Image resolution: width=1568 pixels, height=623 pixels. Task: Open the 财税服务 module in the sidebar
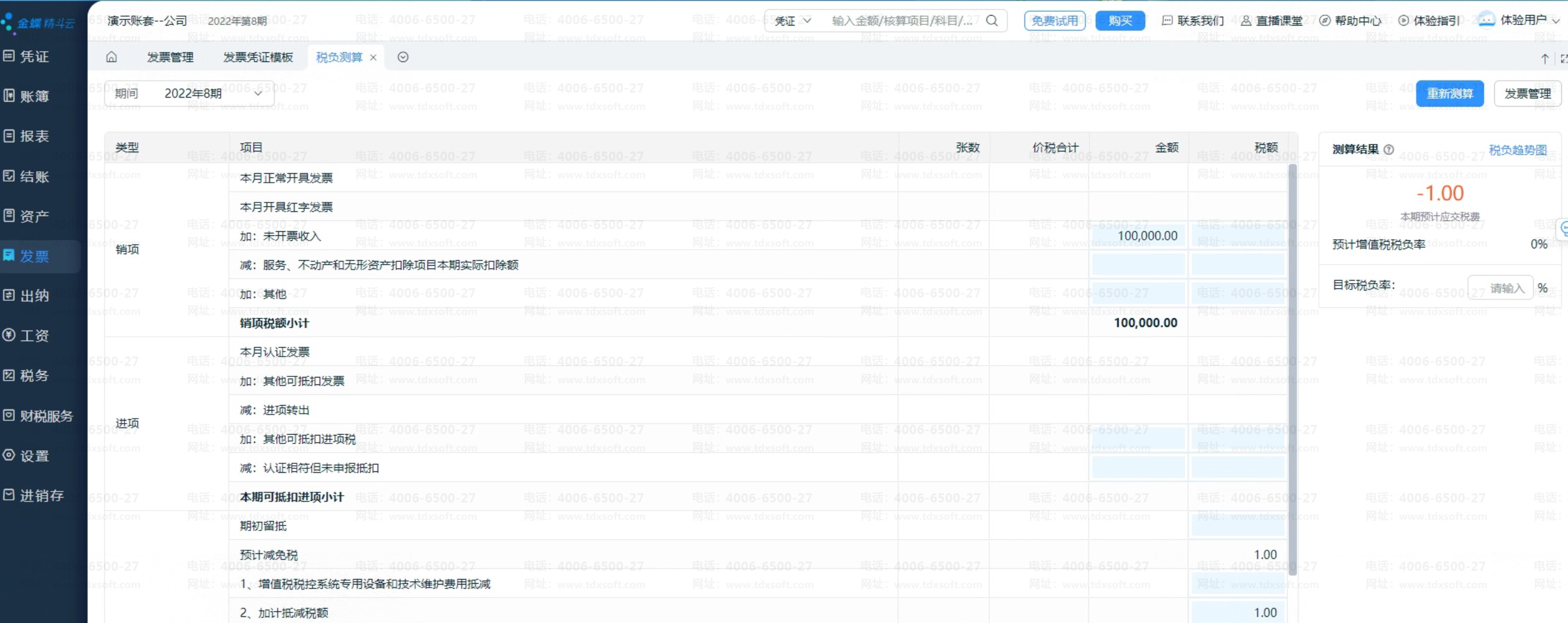(38, 416)
